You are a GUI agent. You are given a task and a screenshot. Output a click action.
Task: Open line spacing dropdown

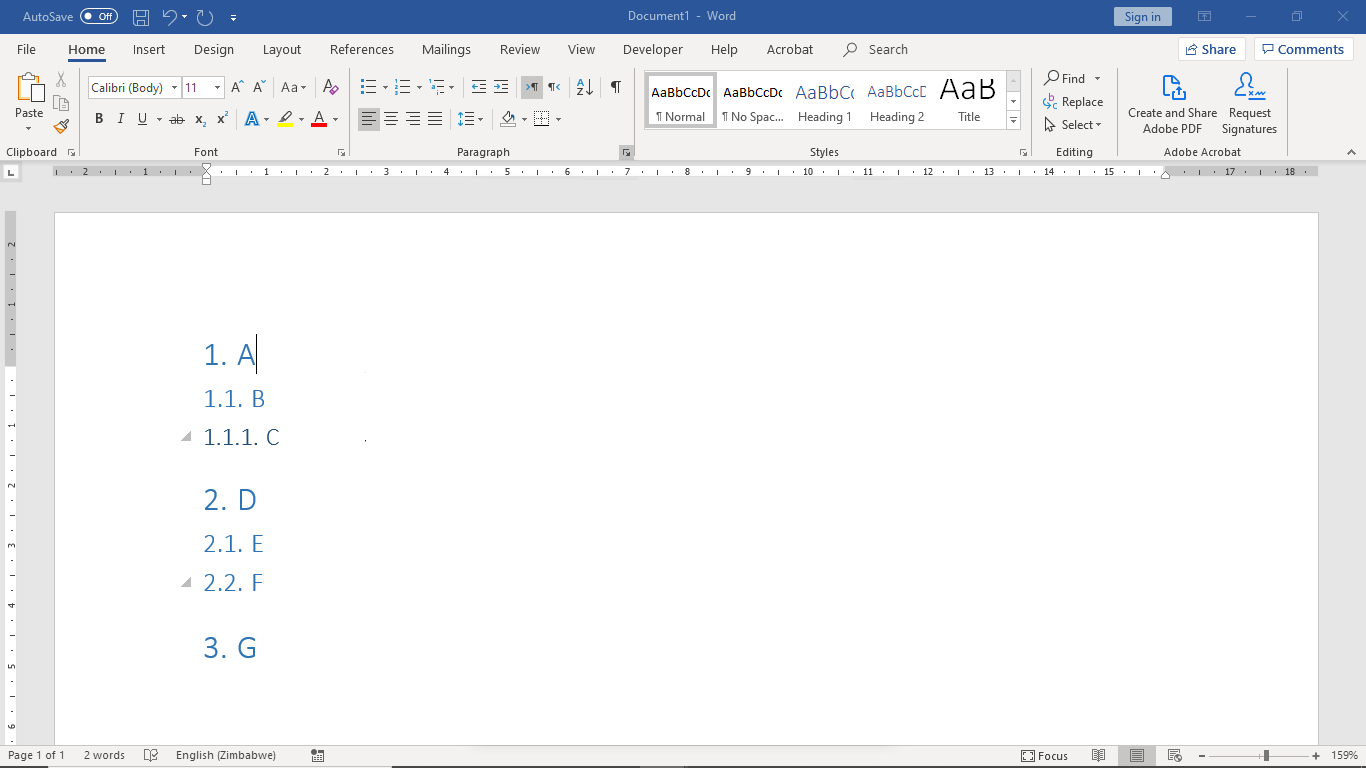click(x=481, y=119)
